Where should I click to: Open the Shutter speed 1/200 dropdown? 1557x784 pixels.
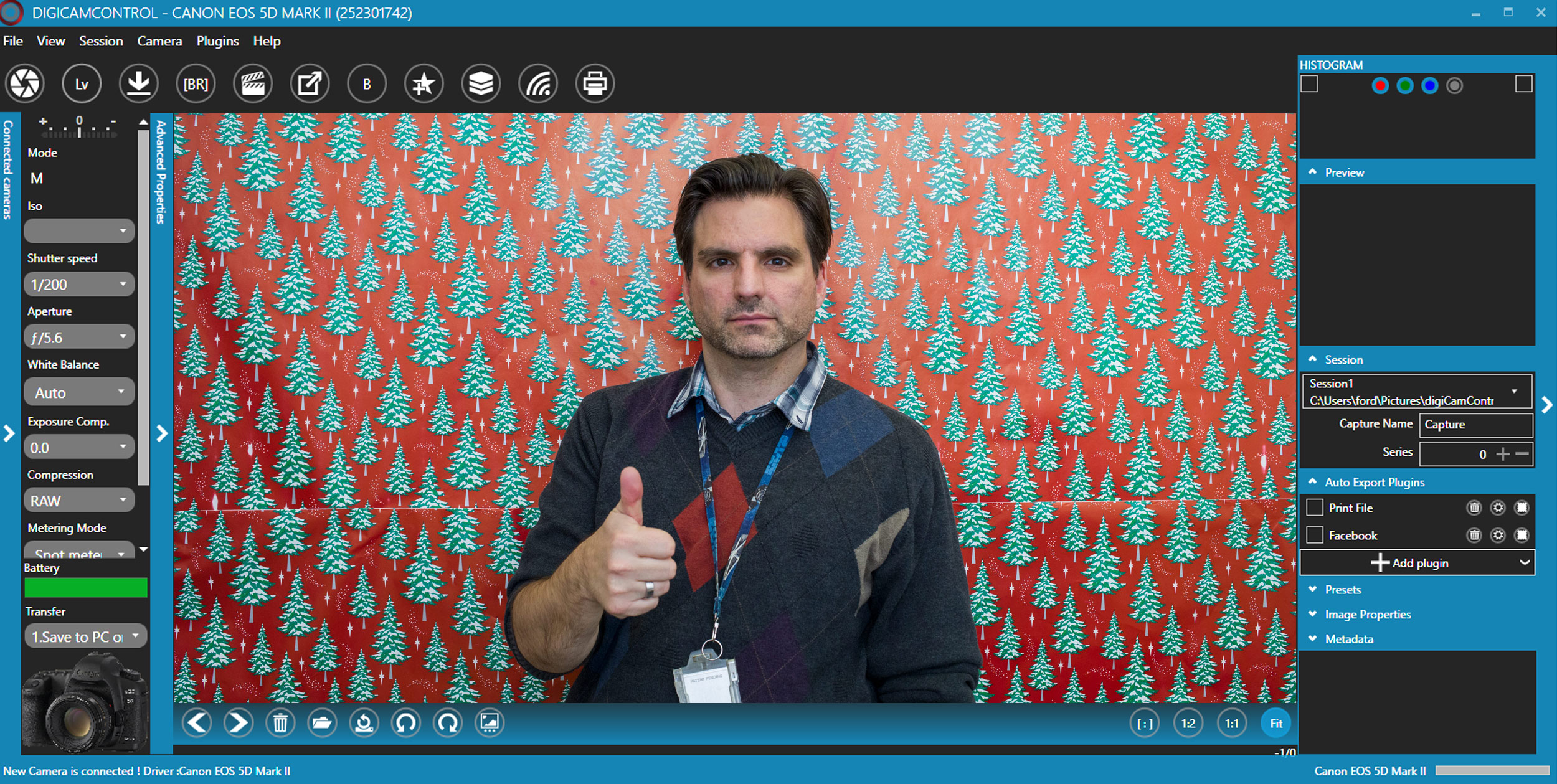[x=79, y=285]
